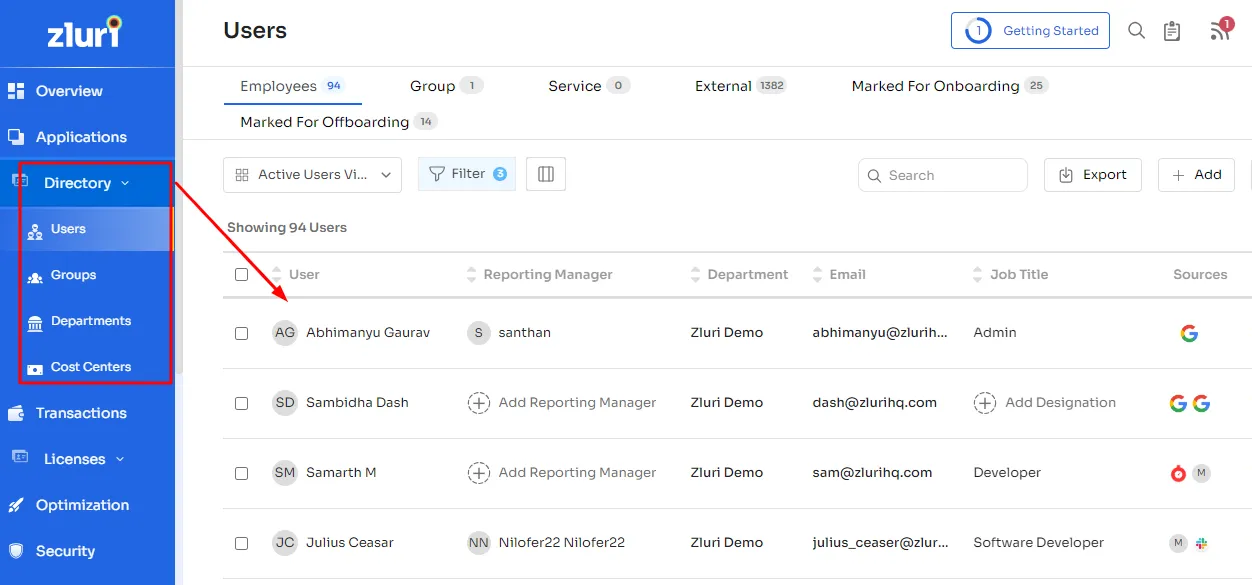Open the search magnifier icon in header

pyautogui.click(x=1136, y=31)
